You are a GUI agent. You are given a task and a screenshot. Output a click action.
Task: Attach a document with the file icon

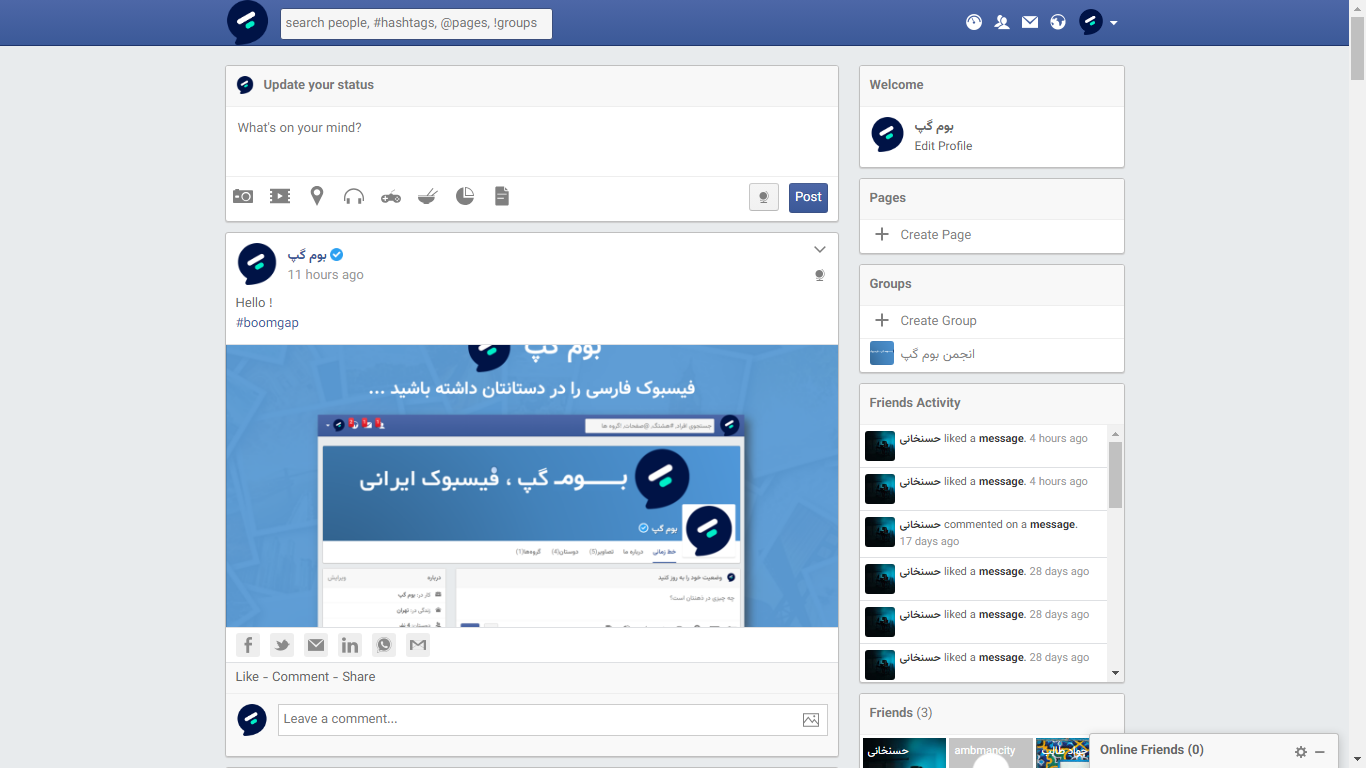tap(502, 196)
